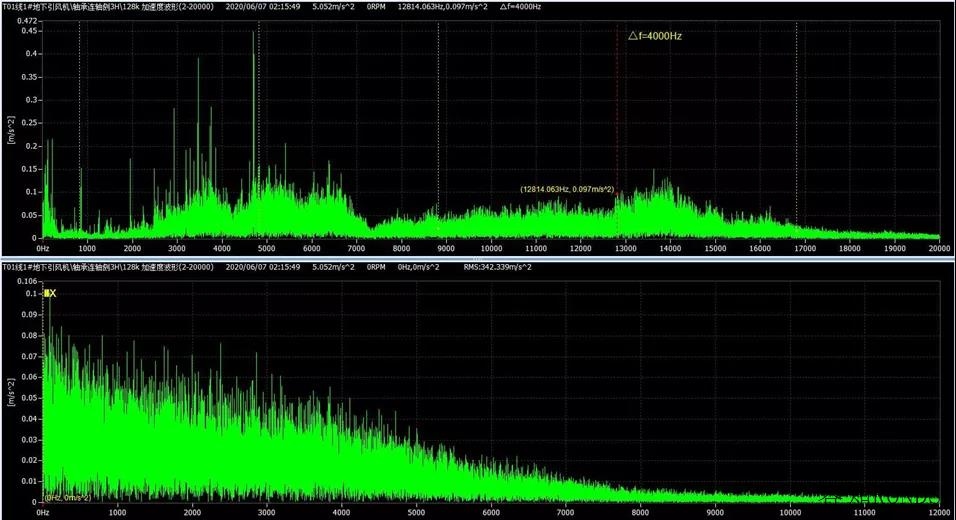Click the lower chart timestamp 2020/06/07 02:15:49
The height and width of the screenshot is (520, 956).
[264, 268]
